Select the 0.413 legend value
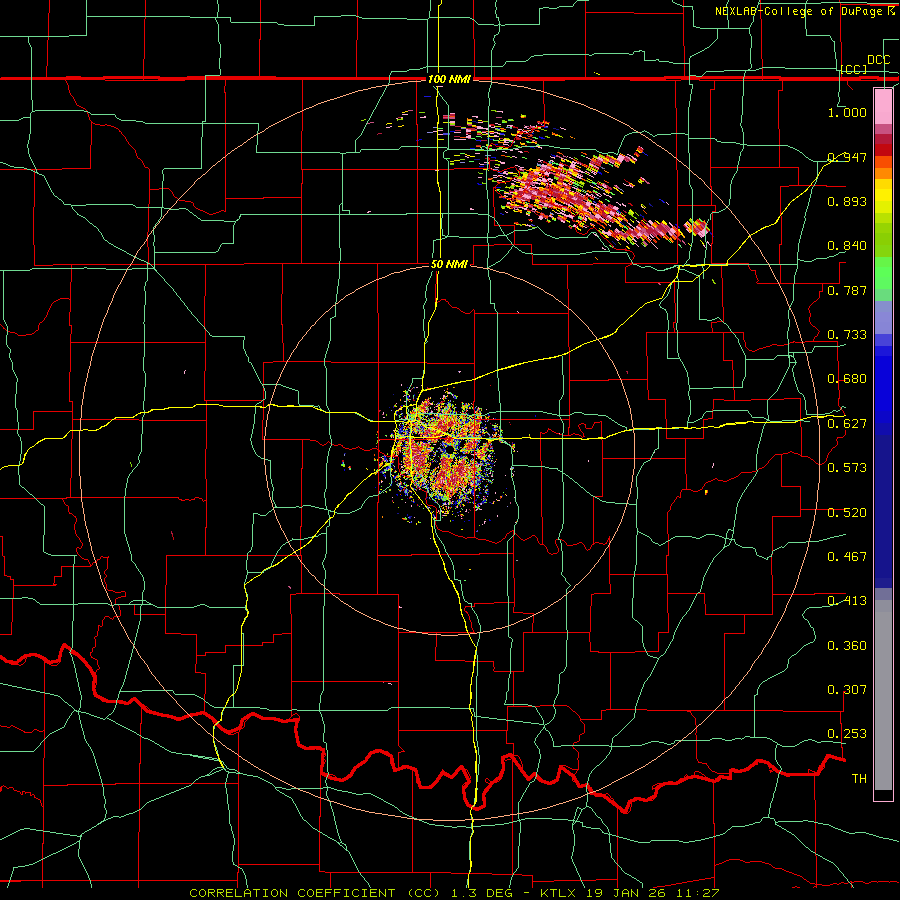The image size is (900, 900). 847,601
